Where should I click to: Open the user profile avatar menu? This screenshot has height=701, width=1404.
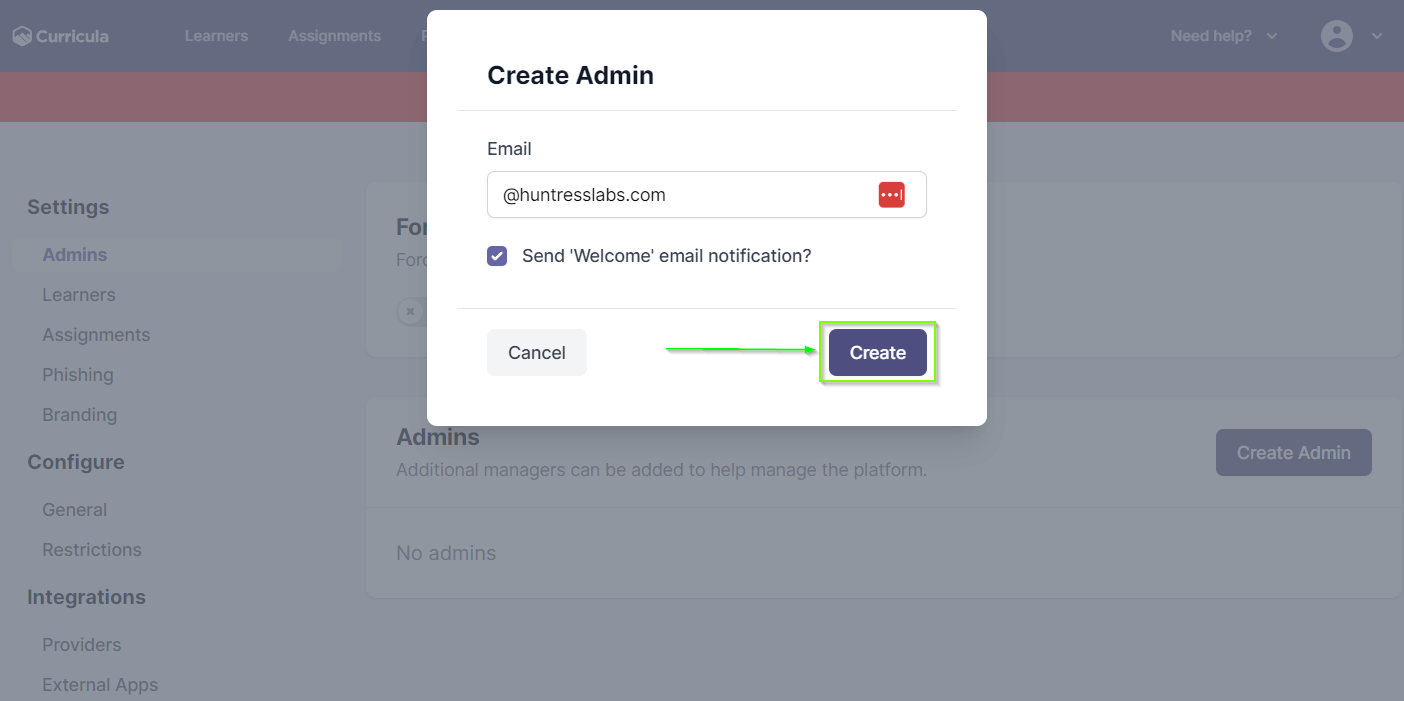point(1336,36)
